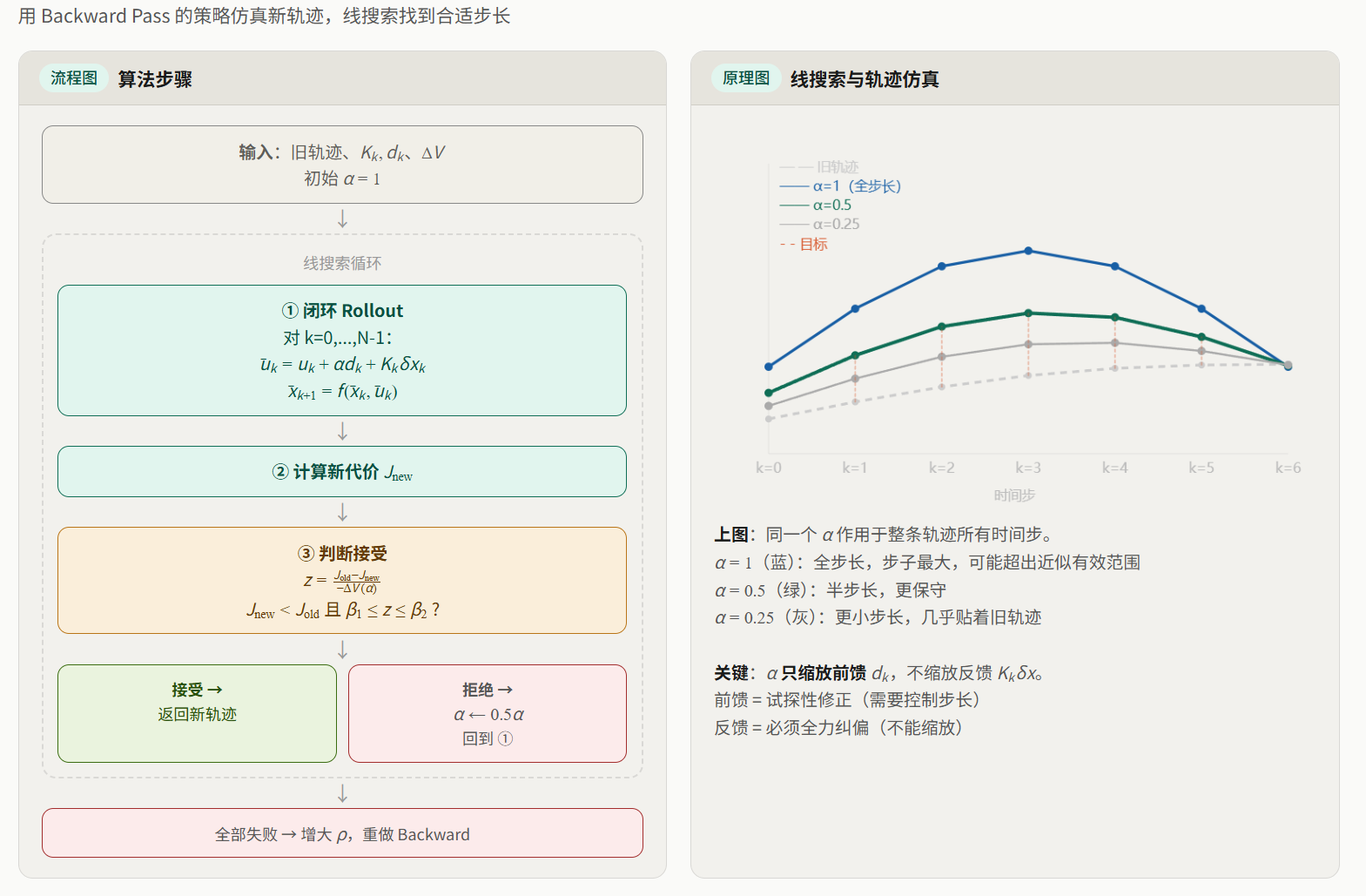The image size is (1366, 896).
Task: Click the blue curve's peak point at k=3
Action: pyautogui.click(x=1028, y=251)
